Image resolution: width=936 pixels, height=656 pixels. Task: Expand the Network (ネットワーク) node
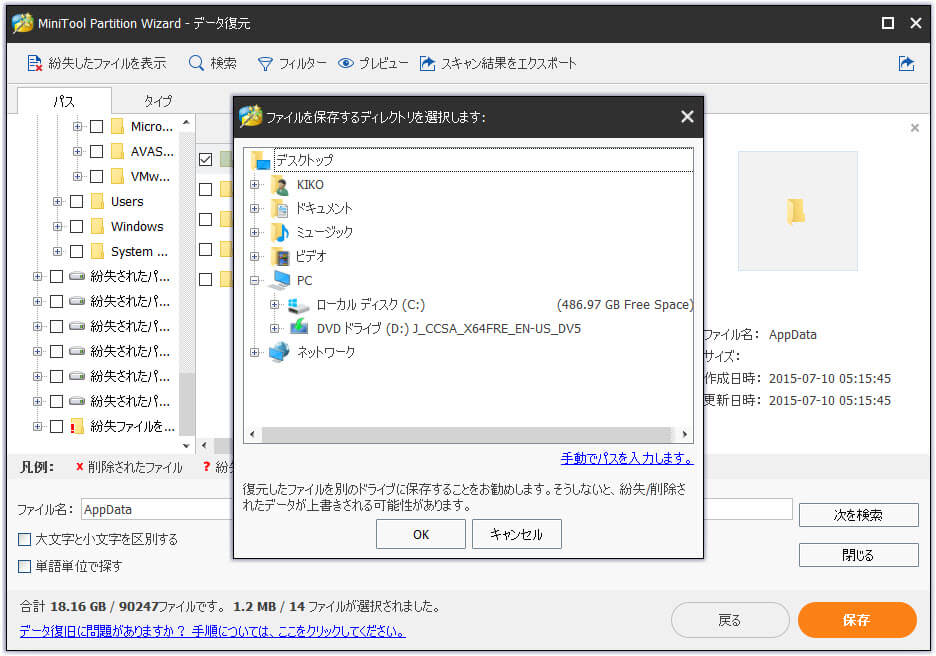255,353
